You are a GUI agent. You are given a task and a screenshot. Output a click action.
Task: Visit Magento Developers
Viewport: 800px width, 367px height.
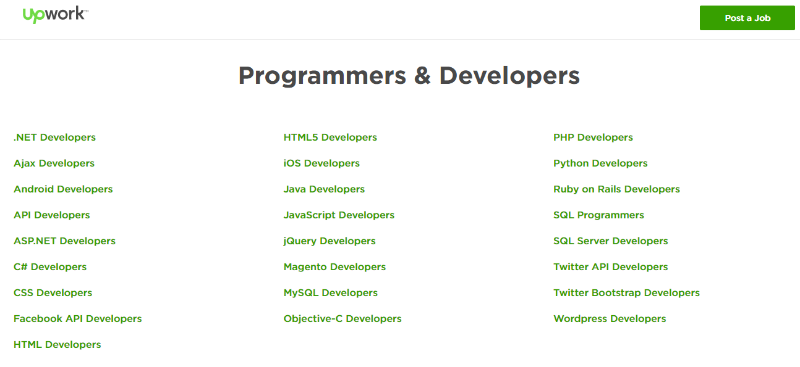click(335, 267)
